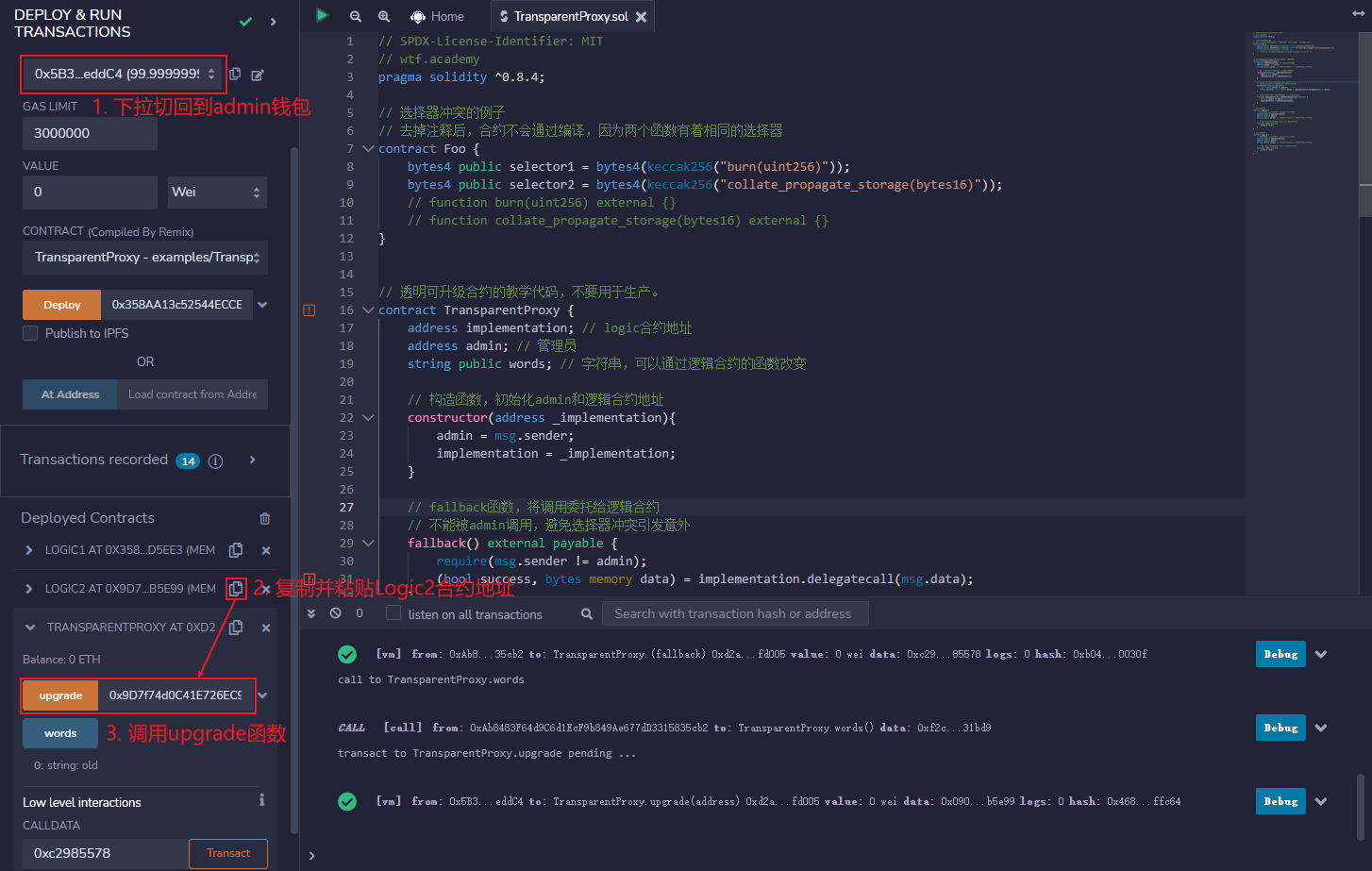Expand the Deploy constructor parameters chevron
This screenshot has width=1372, height=871.
(262, 305)
